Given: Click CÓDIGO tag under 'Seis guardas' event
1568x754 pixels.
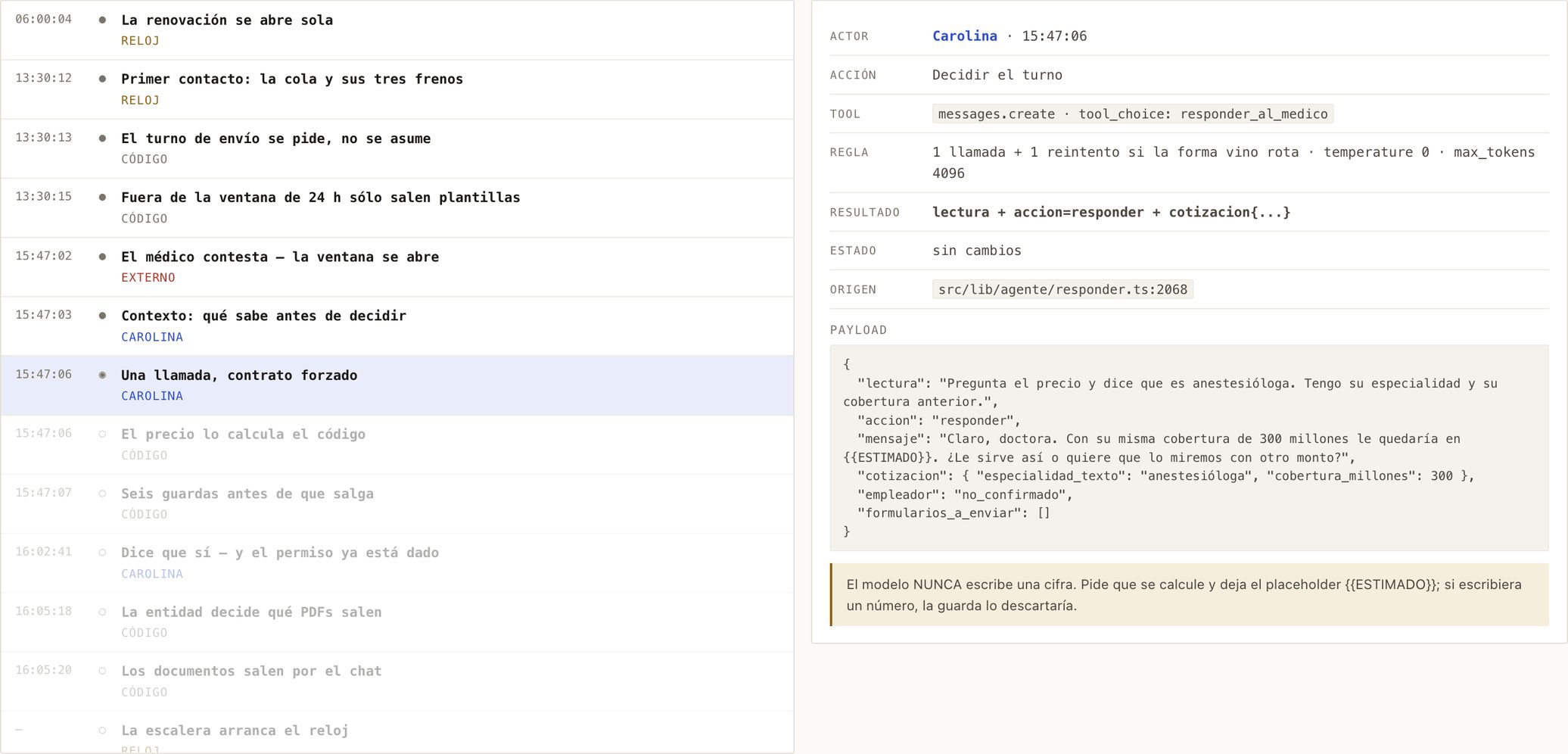Looking at the screenshot, I should click(145, 514).
